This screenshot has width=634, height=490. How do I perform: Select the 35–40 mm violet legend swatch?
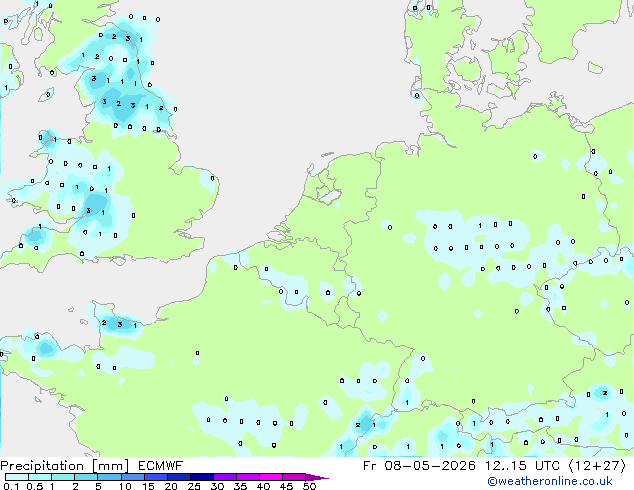tap(248, 477)
